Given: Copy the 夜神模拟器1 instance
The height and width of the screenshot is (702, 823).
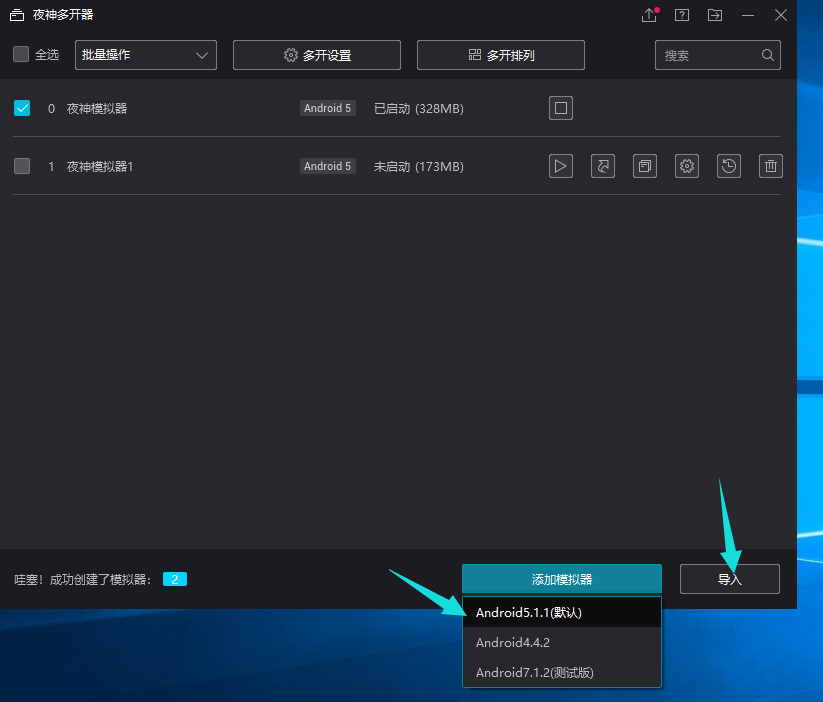Looking at the screenshot, I should 645,166.
